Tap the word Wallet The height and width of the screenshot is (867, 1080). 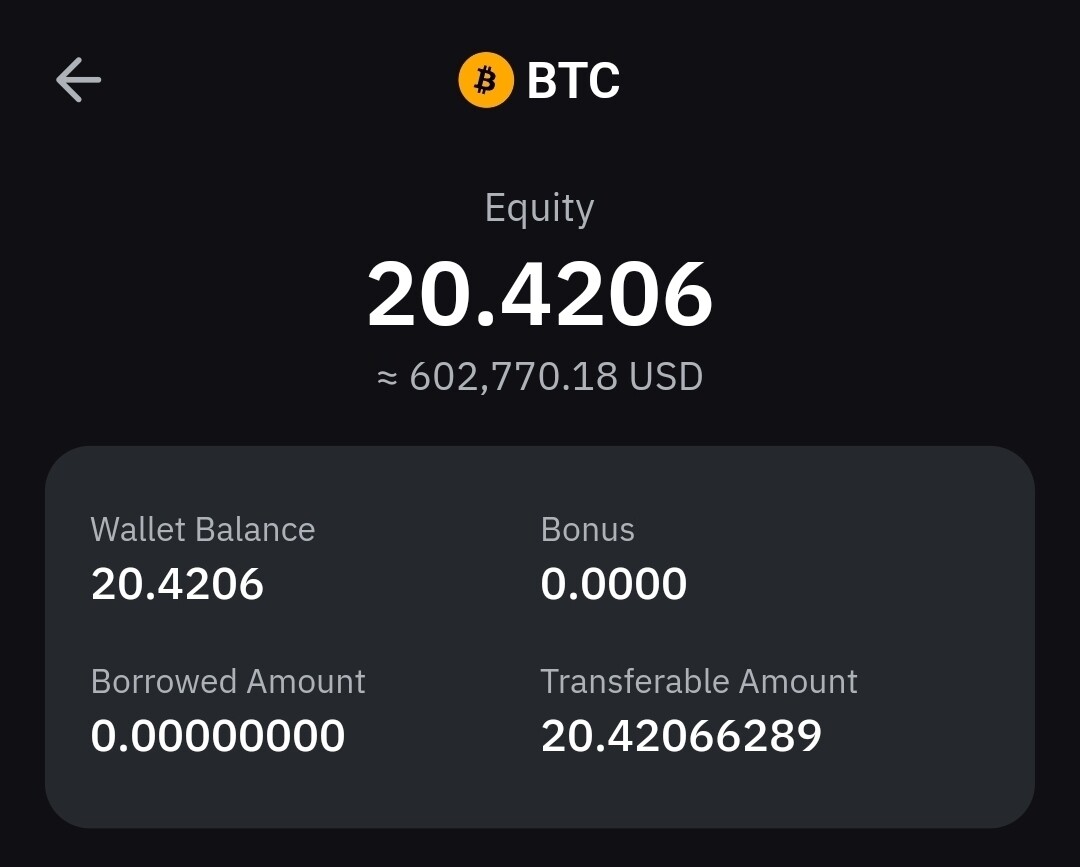(137, 529)
